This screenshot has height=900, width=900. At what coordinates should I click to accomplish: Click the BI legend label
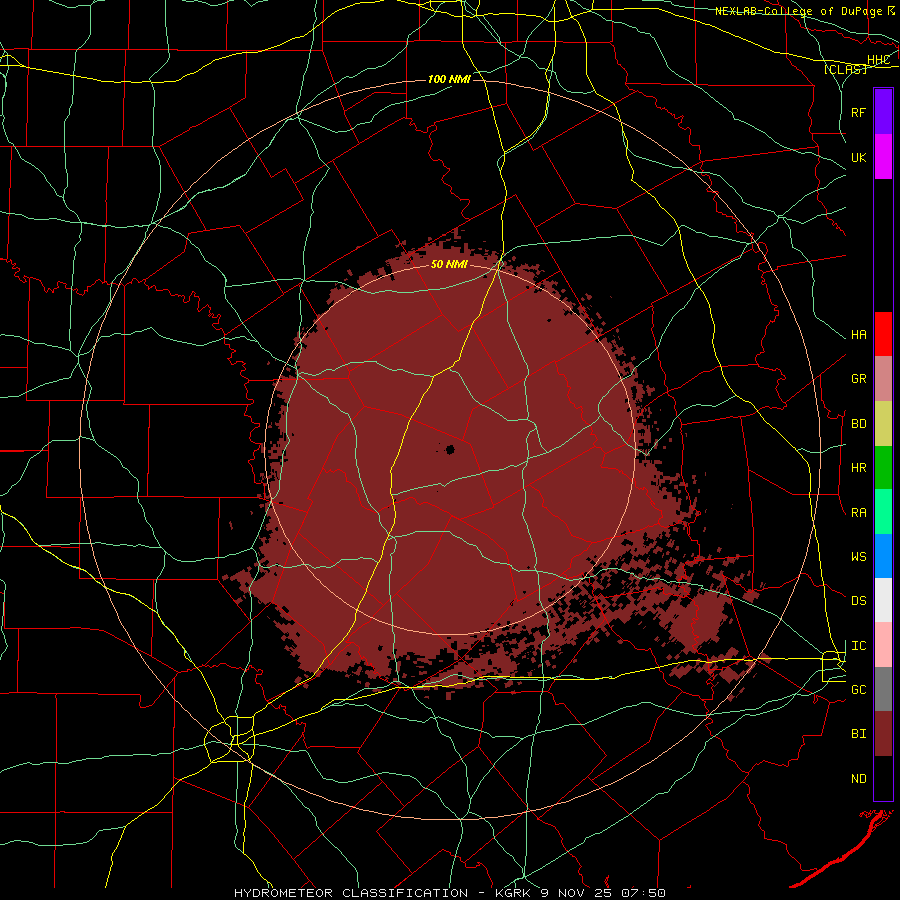[858, 734]
